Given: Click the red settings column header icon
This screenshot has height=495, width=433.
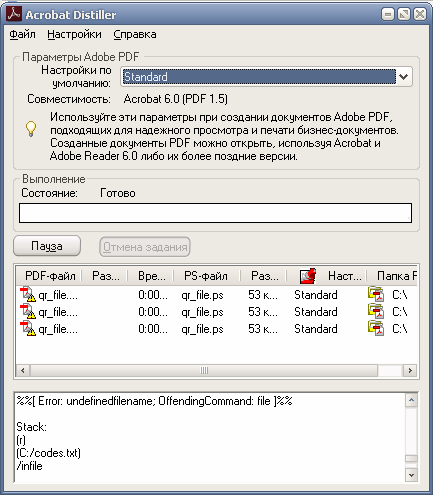Looking at the screenshot, I should click(x=307, y=276).
